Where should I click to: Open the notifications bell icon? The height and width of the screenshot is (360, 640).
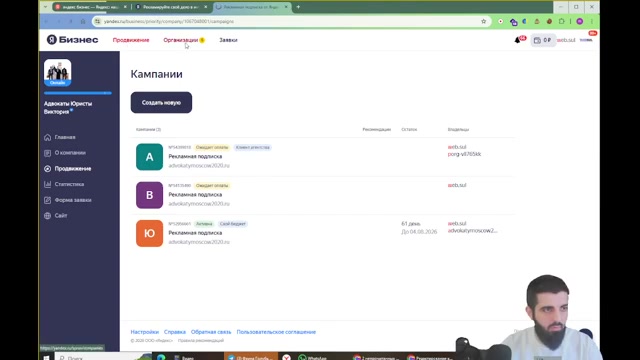coord(518,40)
